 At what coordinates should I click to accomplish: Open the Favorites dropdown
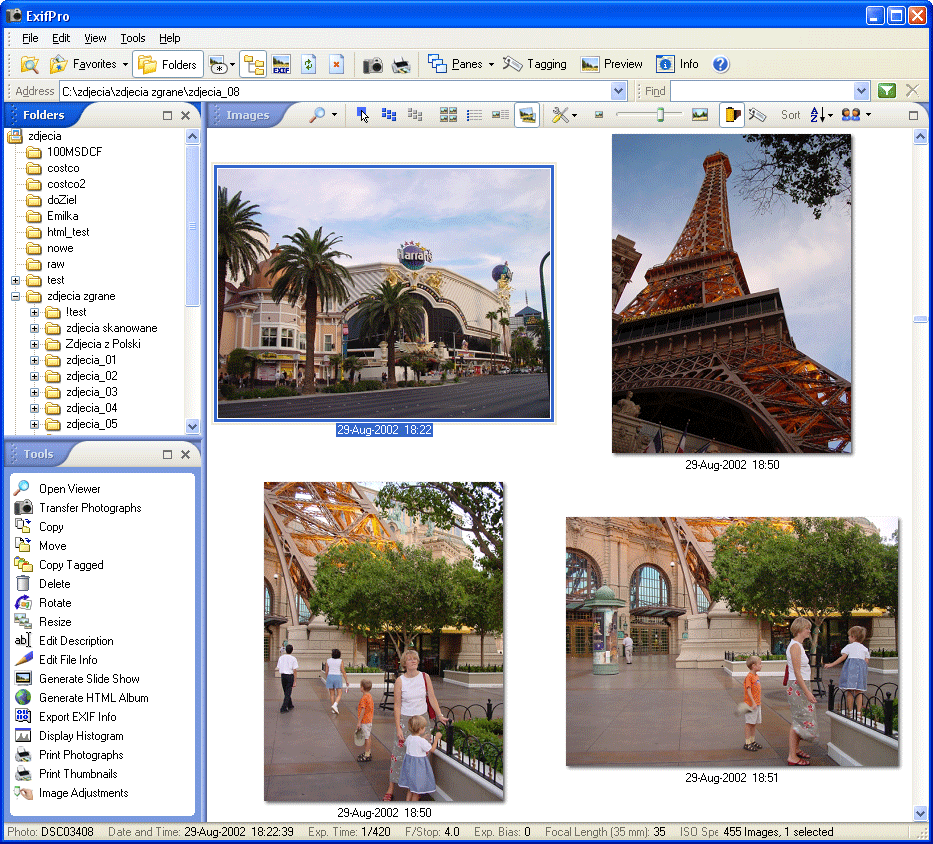point(125,65)
